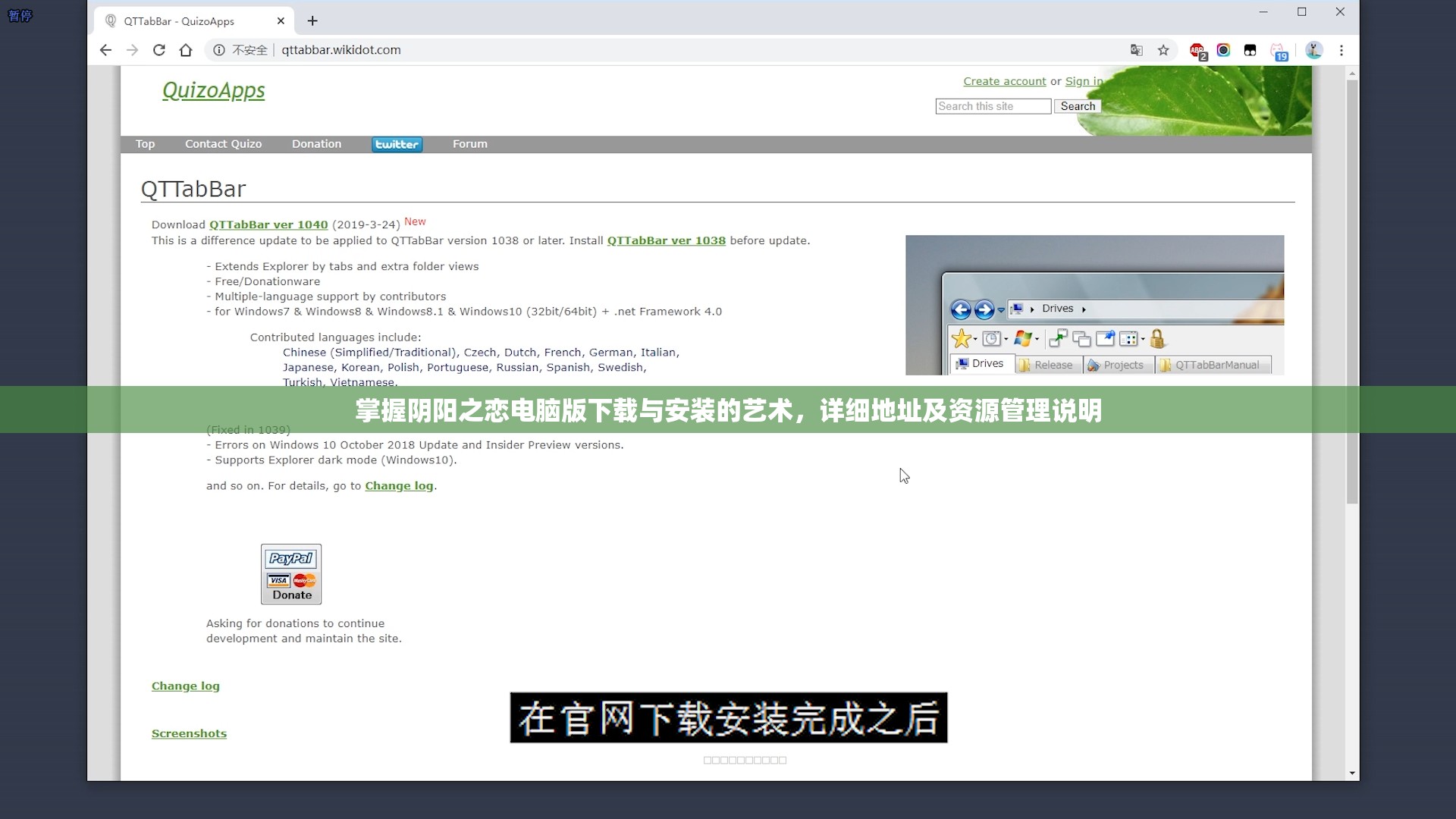Close the Chrome window
The image size is (1456, 819).
(x=1340, y=12)
